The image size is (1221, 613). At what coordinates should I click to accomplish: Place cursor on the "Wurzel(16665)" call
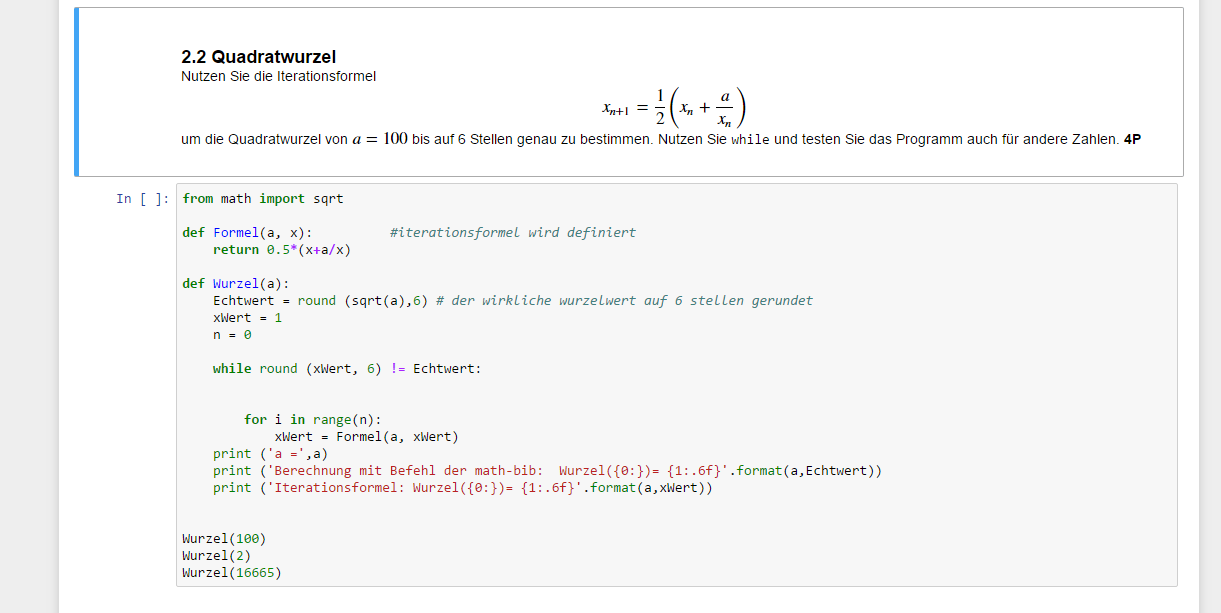(x=231, y=573)
